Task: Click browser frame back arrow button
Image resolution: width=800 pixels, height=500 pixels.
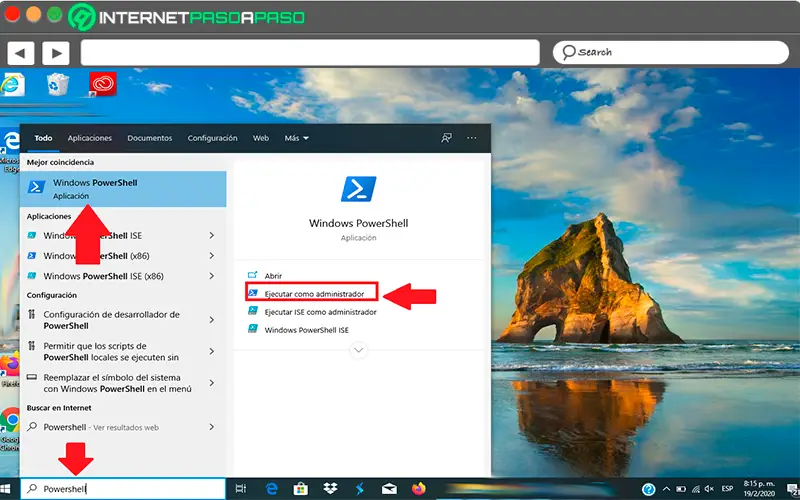Action: (20, 53)
